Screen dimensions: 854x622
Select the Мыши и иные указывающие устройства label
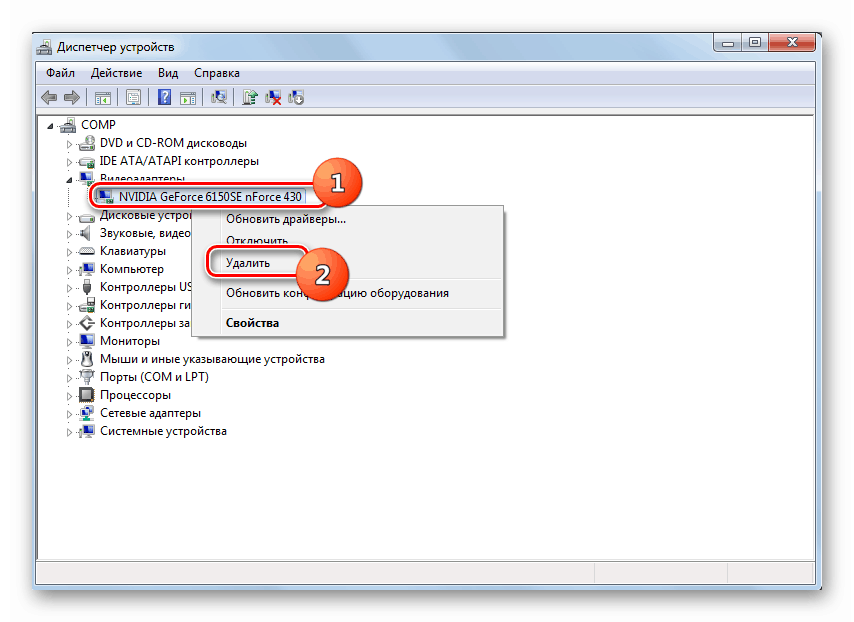[212, 359]
